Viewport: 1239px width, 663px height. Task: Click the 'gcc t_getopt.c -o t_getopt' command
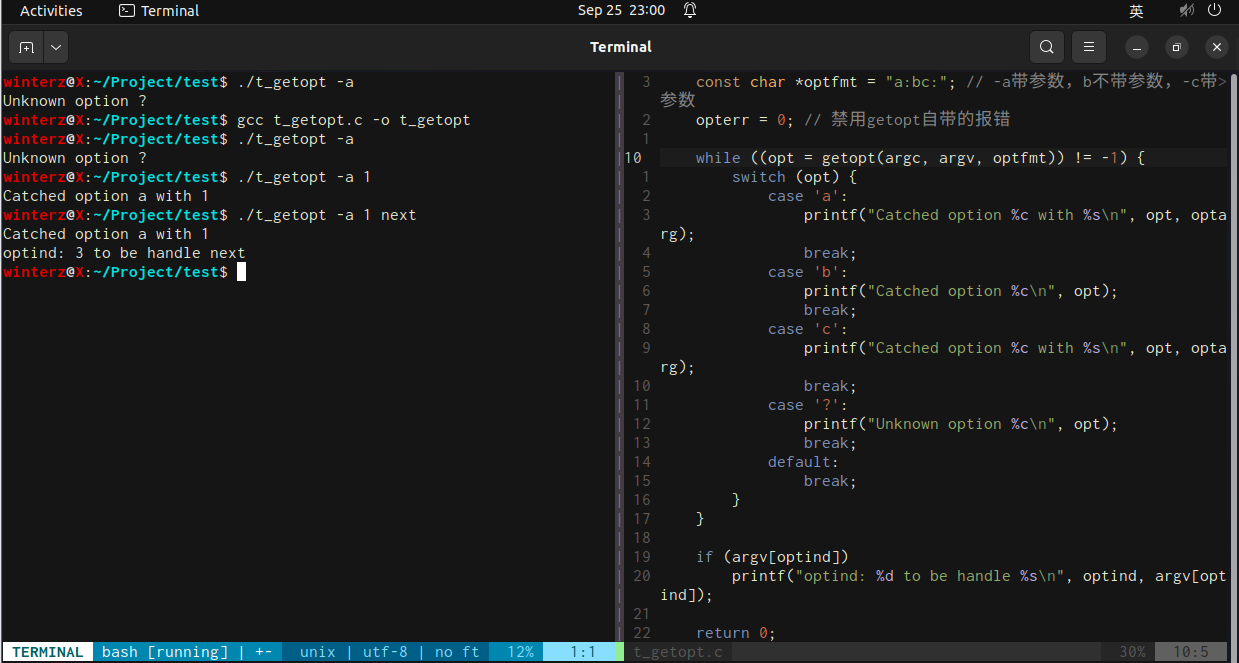[x=353, y=120]
